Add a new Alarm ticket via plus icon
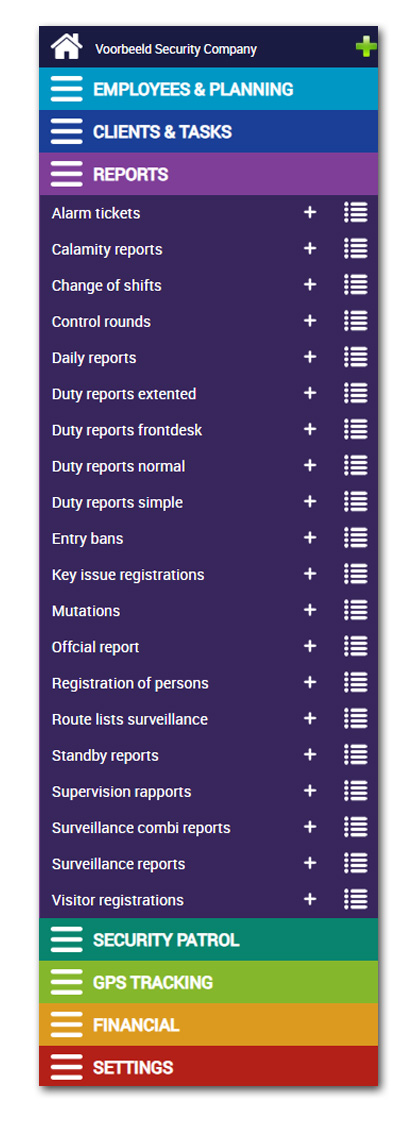The width and height of the screenshot is (397, 1140). 310,212
